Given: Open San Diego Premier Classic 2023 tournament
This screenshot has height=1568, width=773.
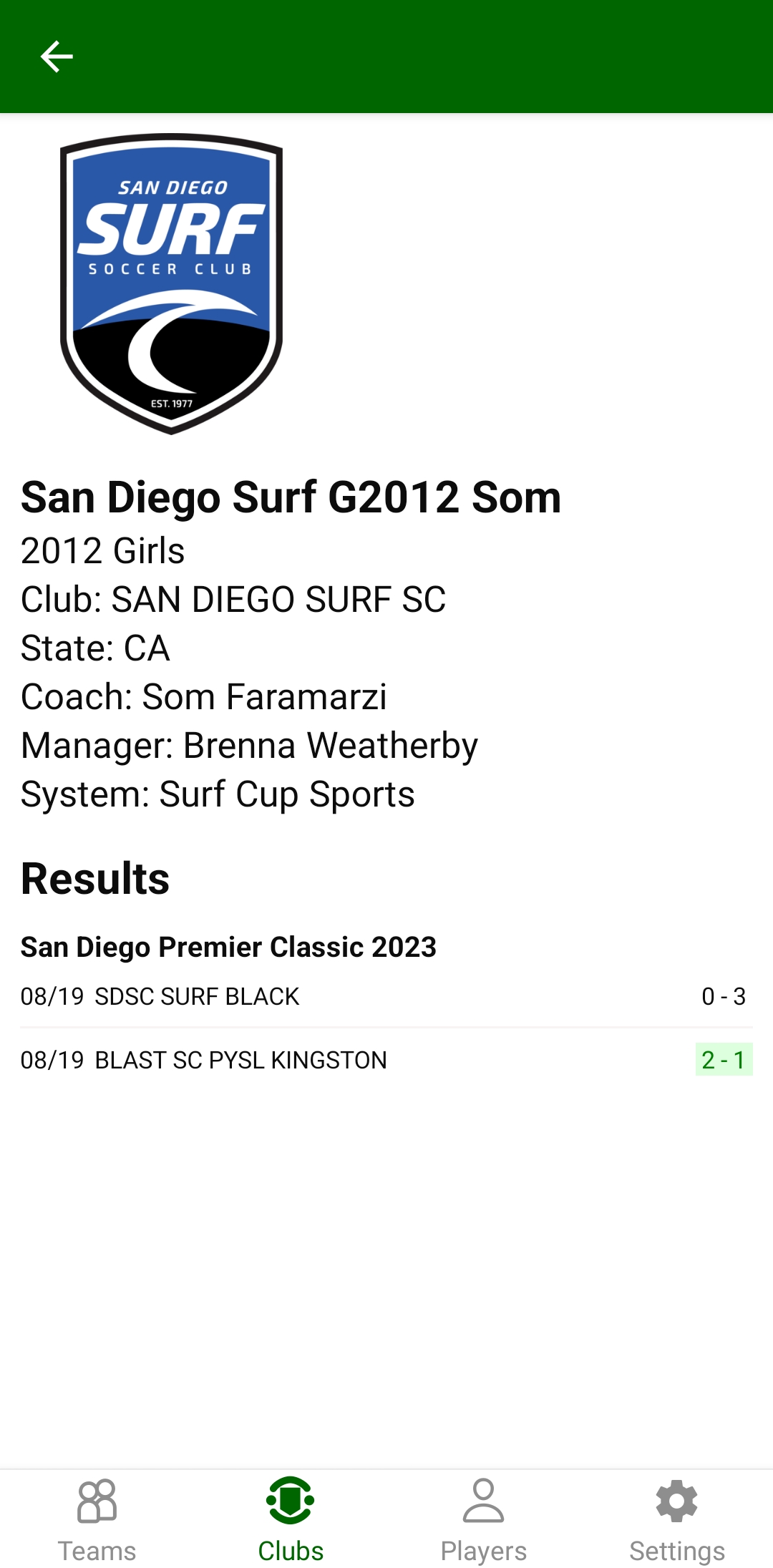Looking at the screenshot, I should click(228, 947).
